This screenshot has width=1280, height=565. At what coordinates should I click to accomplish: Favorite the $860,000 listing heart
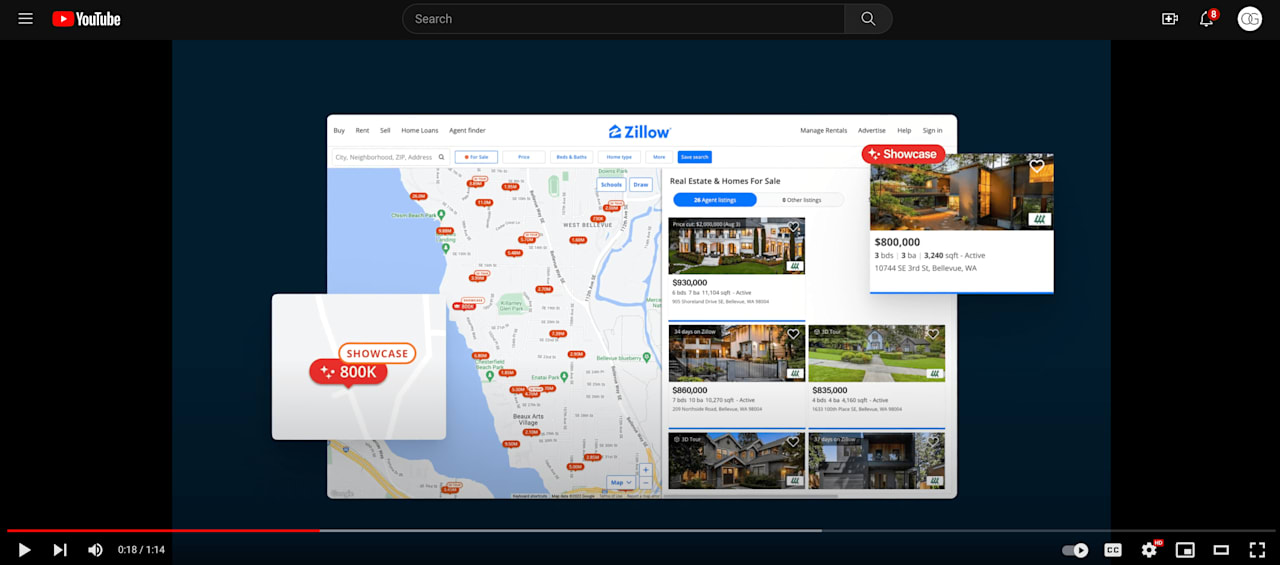793,334
